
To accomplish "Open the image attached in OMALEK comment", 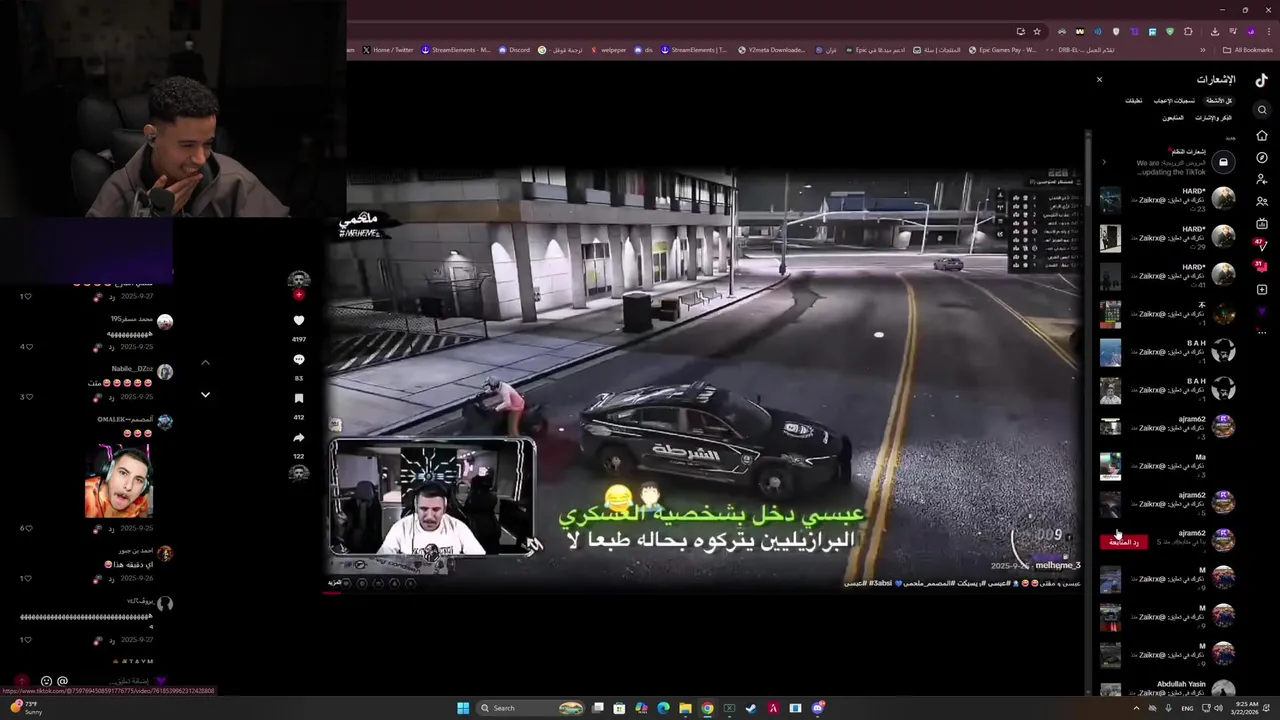I will 118,481.
